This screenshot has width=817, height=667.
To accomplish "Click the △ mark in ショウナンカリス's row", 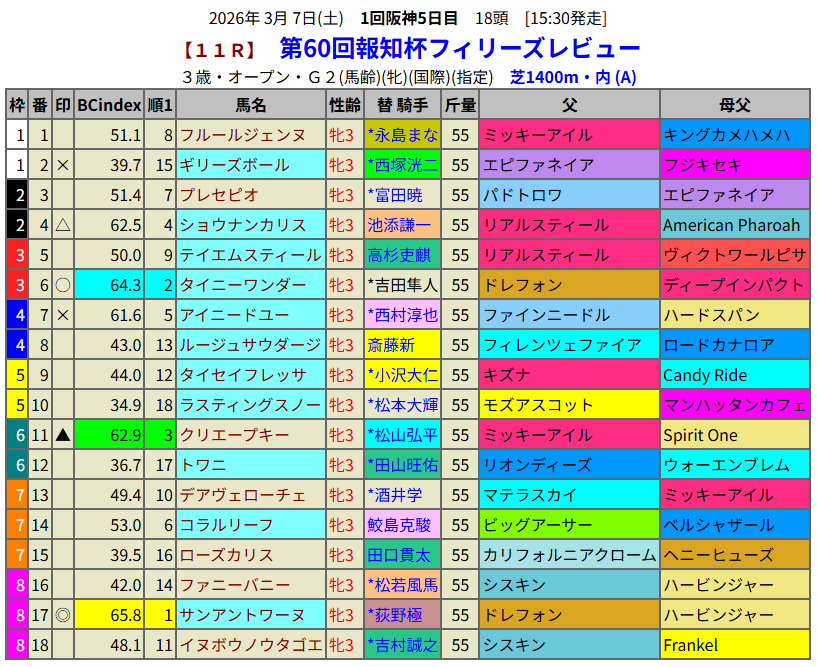I will click(63, 225).
